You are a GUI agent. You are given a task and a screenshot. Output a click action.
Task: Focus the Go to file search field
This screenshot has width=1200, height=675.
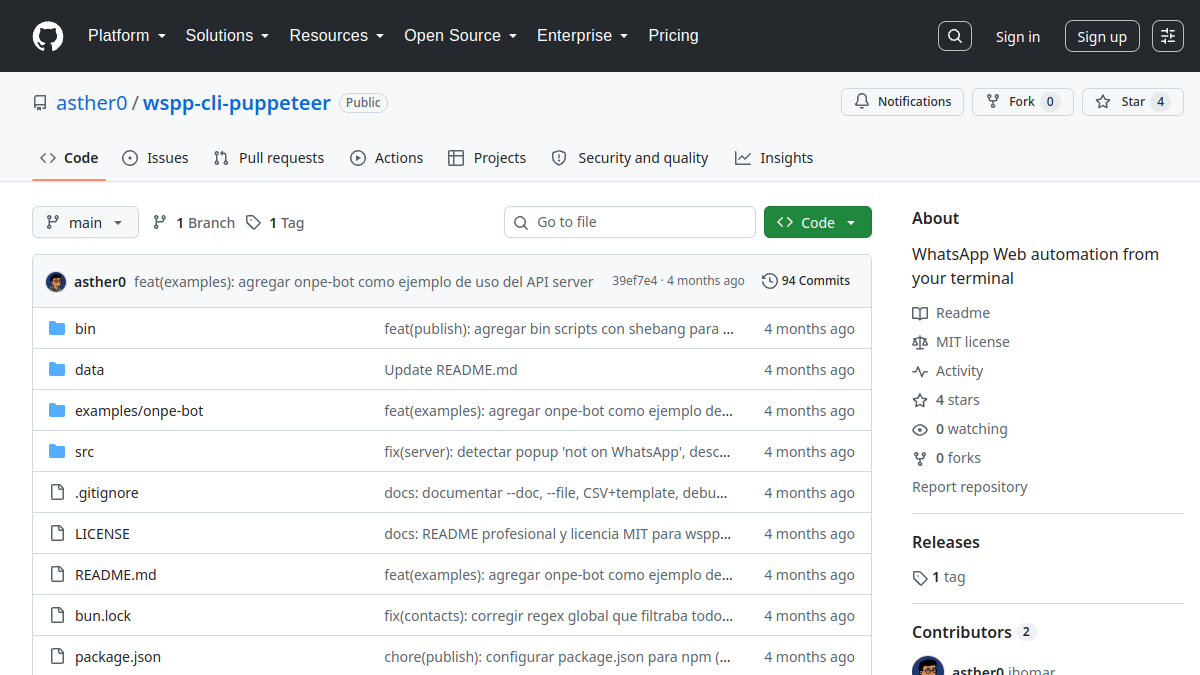[630, 222]
